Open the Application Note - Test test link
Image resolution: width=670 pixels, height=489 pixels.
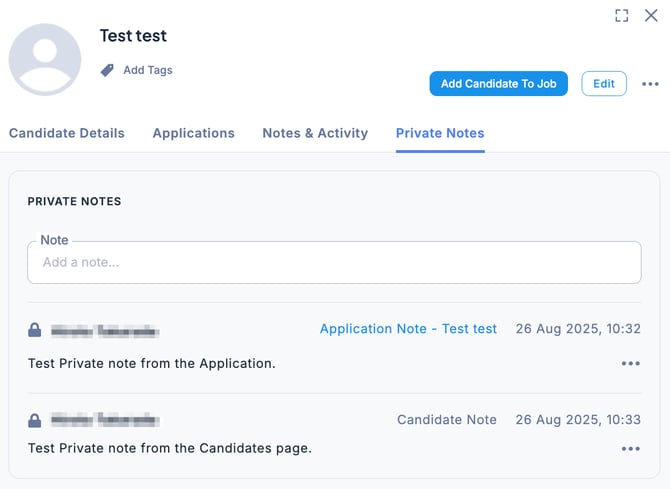[x=408, y=329]
